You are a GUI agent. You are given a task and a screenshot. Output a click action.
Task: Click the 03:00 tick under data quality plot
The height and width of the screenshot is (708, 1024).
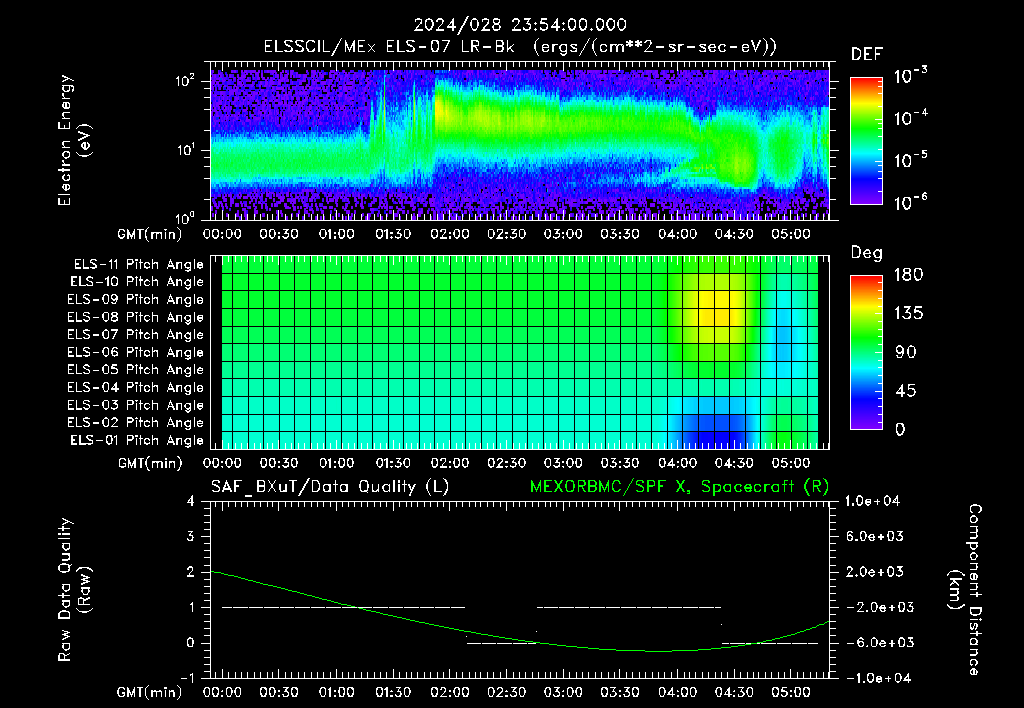coord(563,692)
